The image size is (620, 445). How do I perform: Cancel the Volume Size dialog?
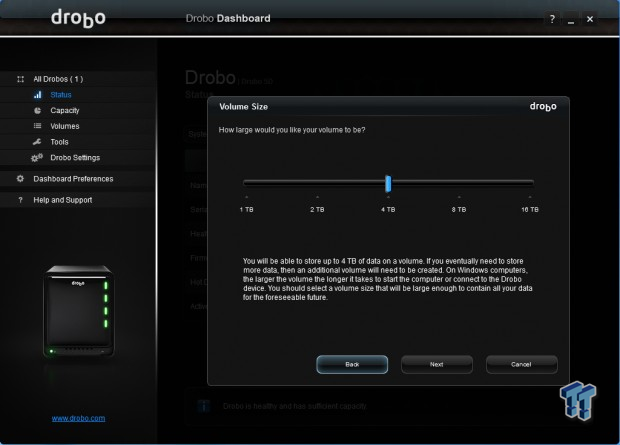521,364
